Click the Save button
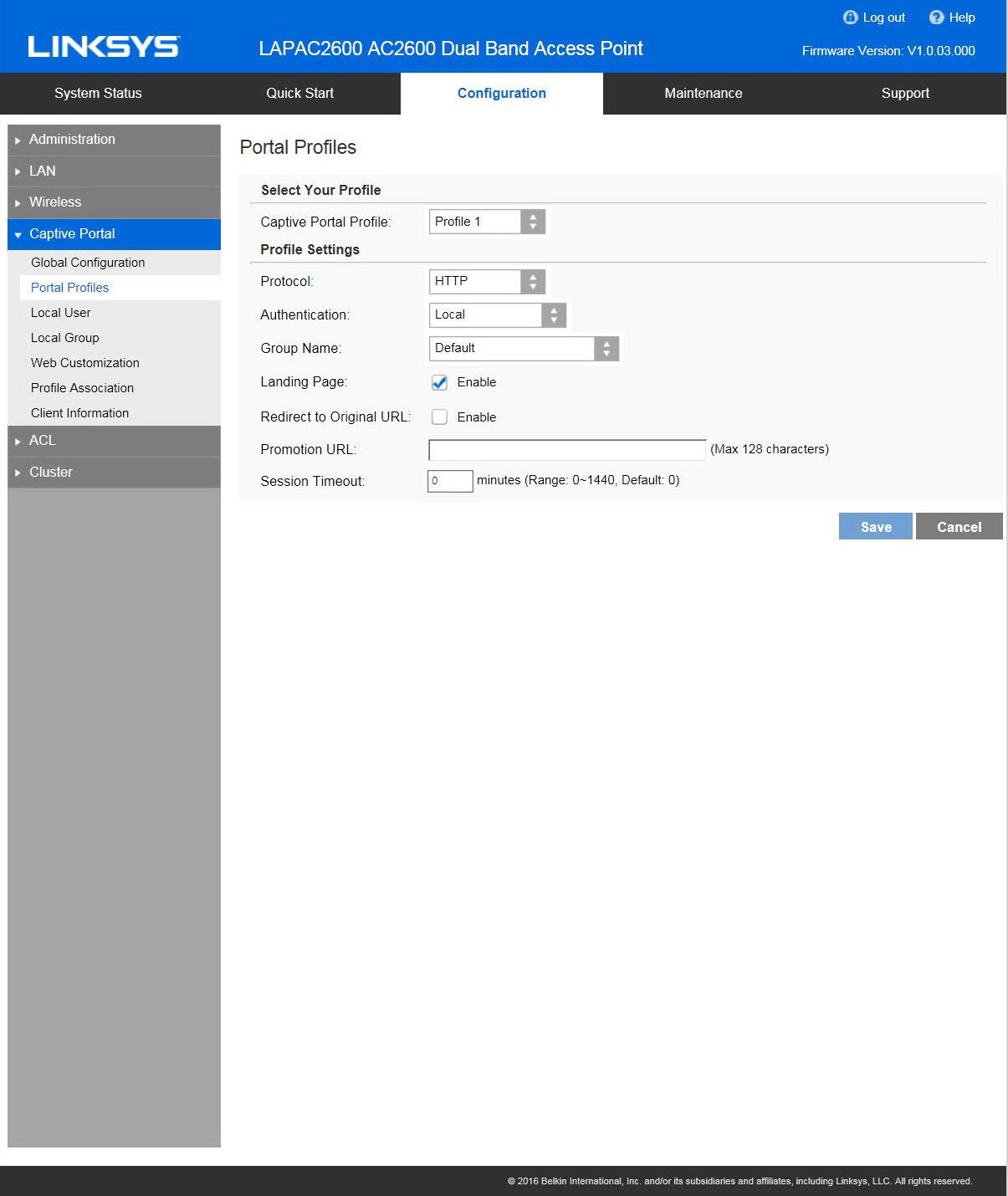1008x1196 pixels. tap(876, 526)
